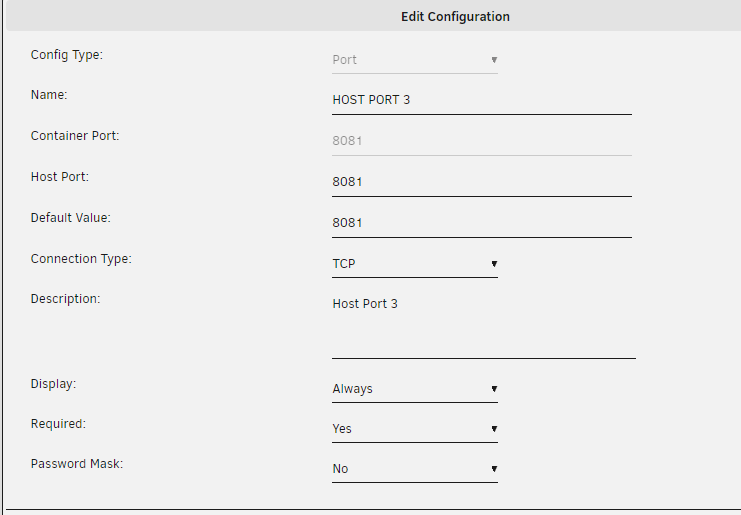Click the Host Port label
Screen dimensions: 741x515
point(60,177)
